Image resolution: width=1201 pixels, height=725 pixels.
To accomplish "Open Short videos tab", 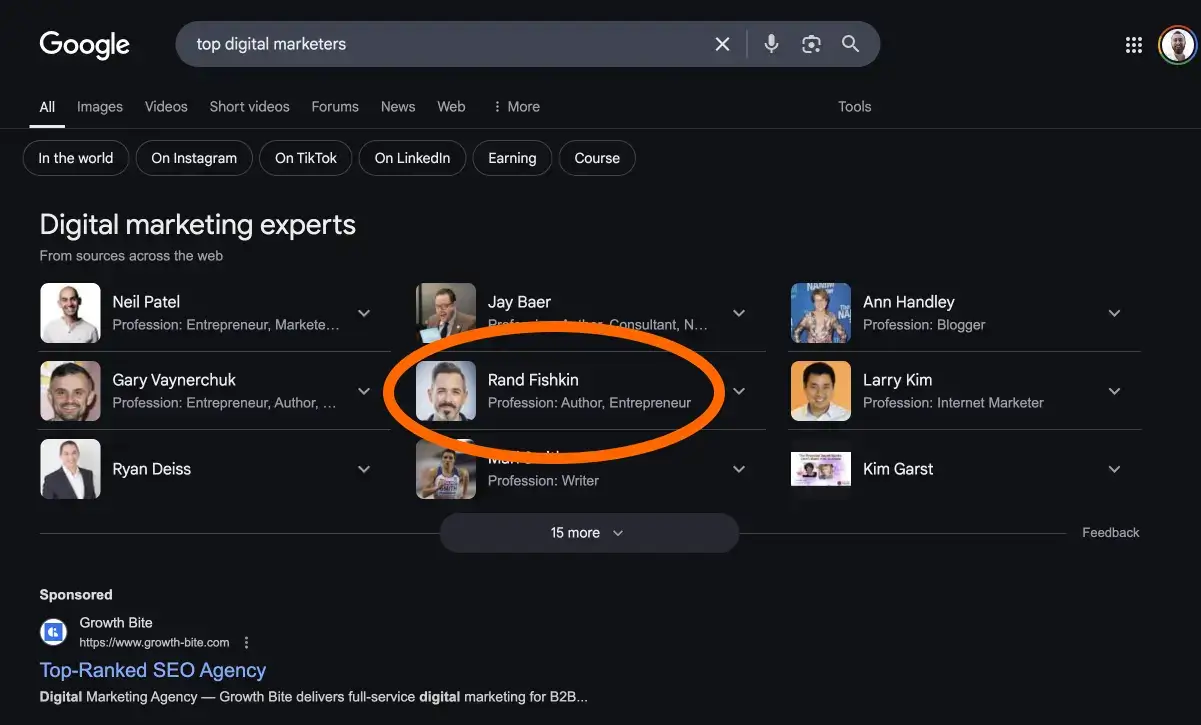I will click(249, 107).
